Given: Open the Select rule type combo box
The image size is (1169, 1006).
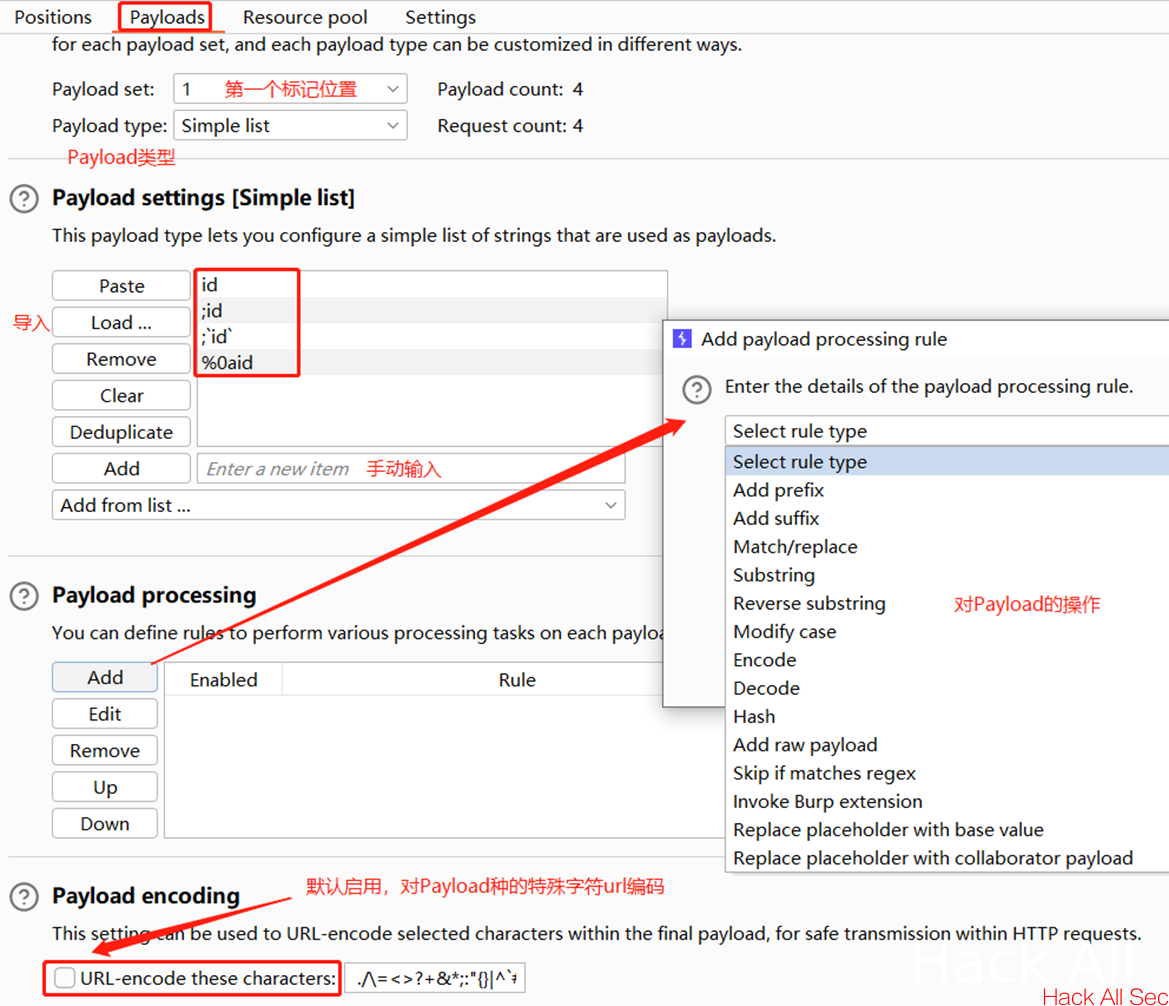Looking at the screenshot, I should coord(947,431).
